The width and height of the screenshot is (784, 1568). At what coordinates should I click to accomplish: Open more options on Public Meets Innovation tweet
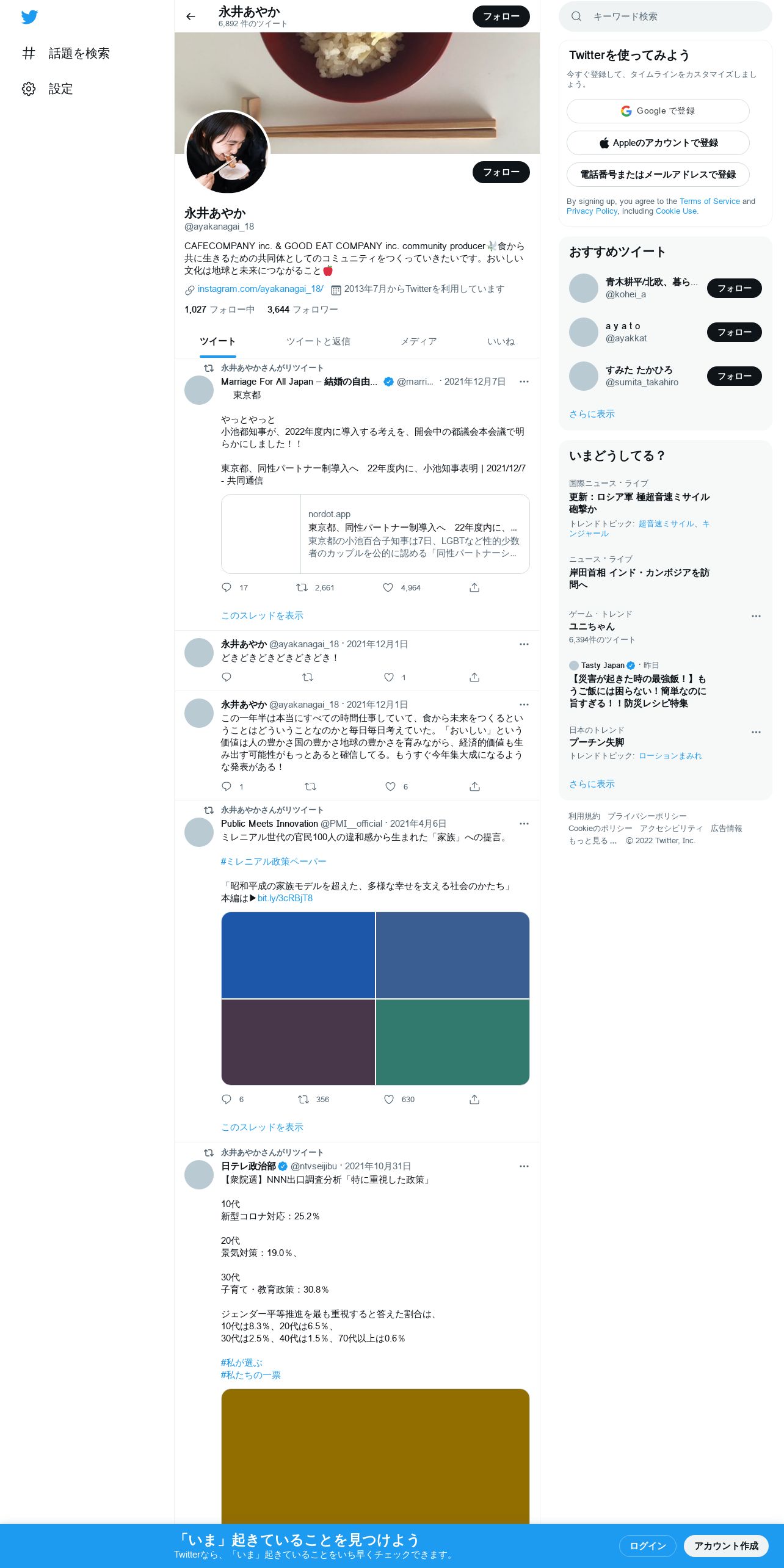click(524, 824)
